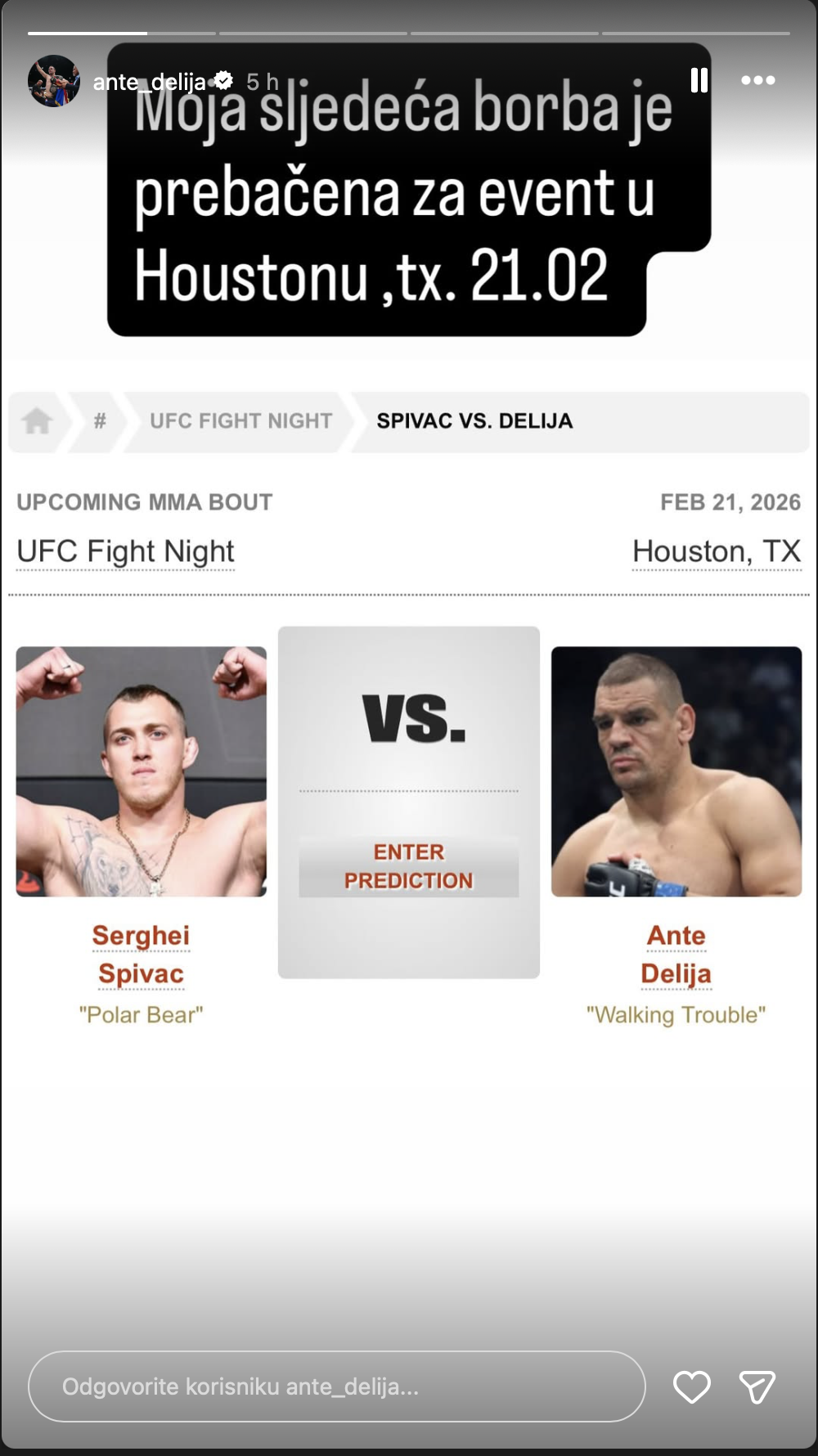Open ante_delija profile picture
Screen dimensions: 818x1456
[54, 81]
